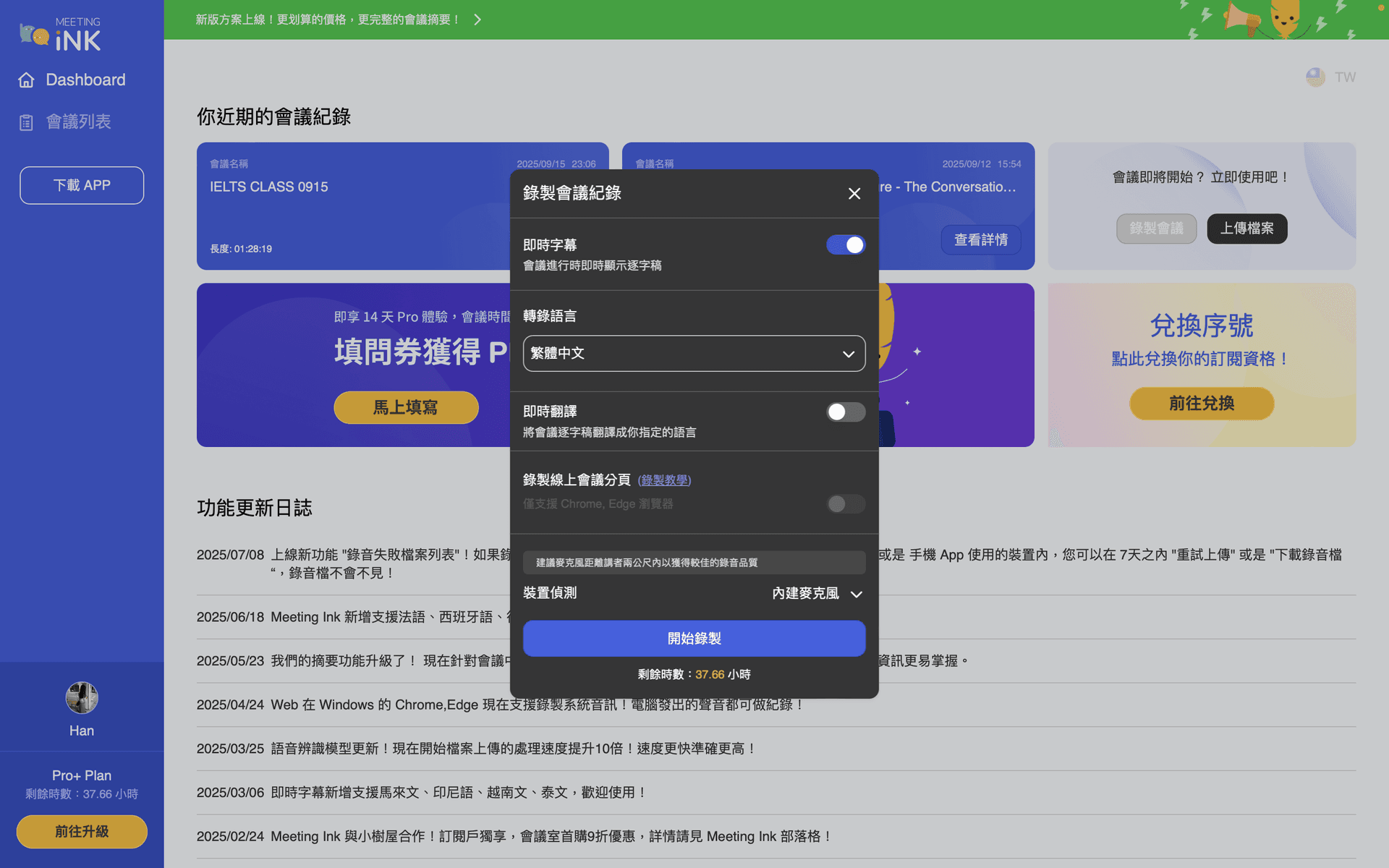1389x868 pixels.
Task: Click the 會議列表 clipboard icon
Action: click(27, 122)
